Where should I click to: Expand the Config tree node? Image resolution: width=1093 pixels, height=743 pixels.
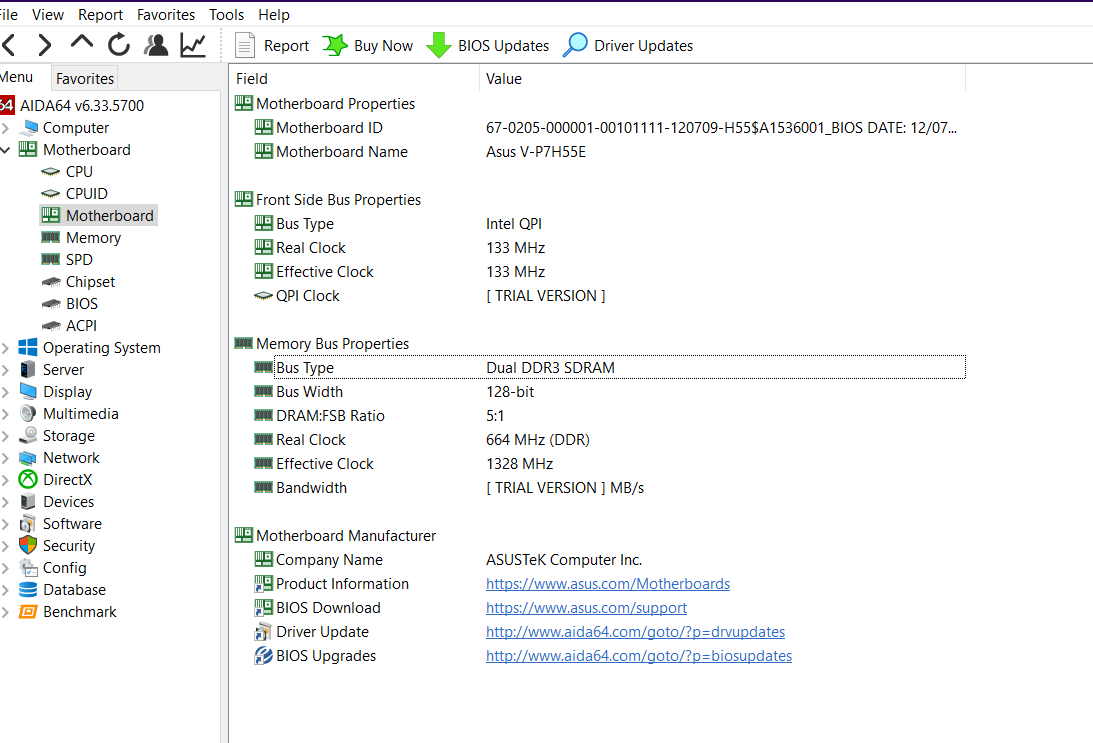(6, 568)
